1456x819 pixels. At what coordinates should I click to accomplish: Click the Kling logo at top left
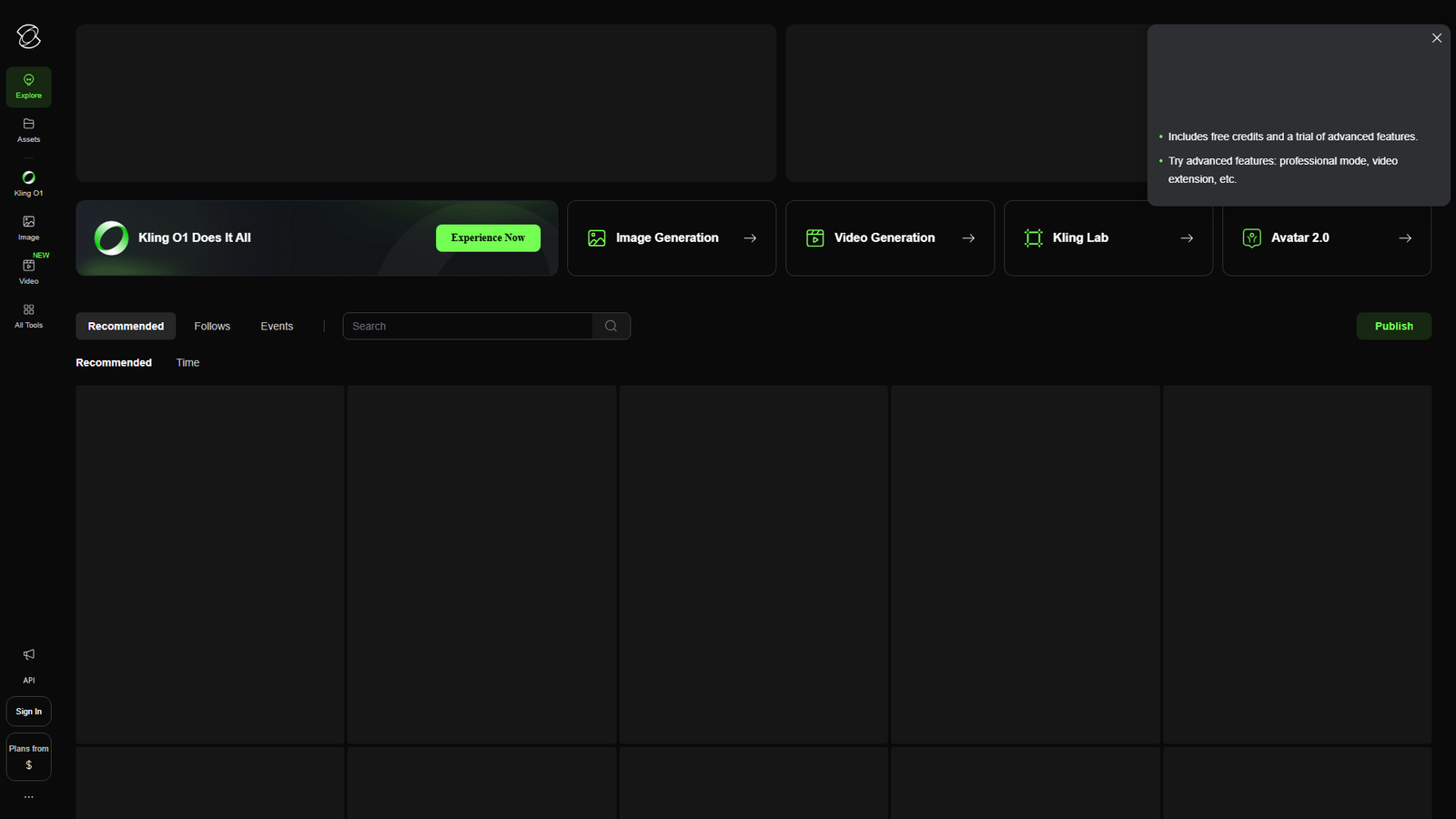[28, 36]
